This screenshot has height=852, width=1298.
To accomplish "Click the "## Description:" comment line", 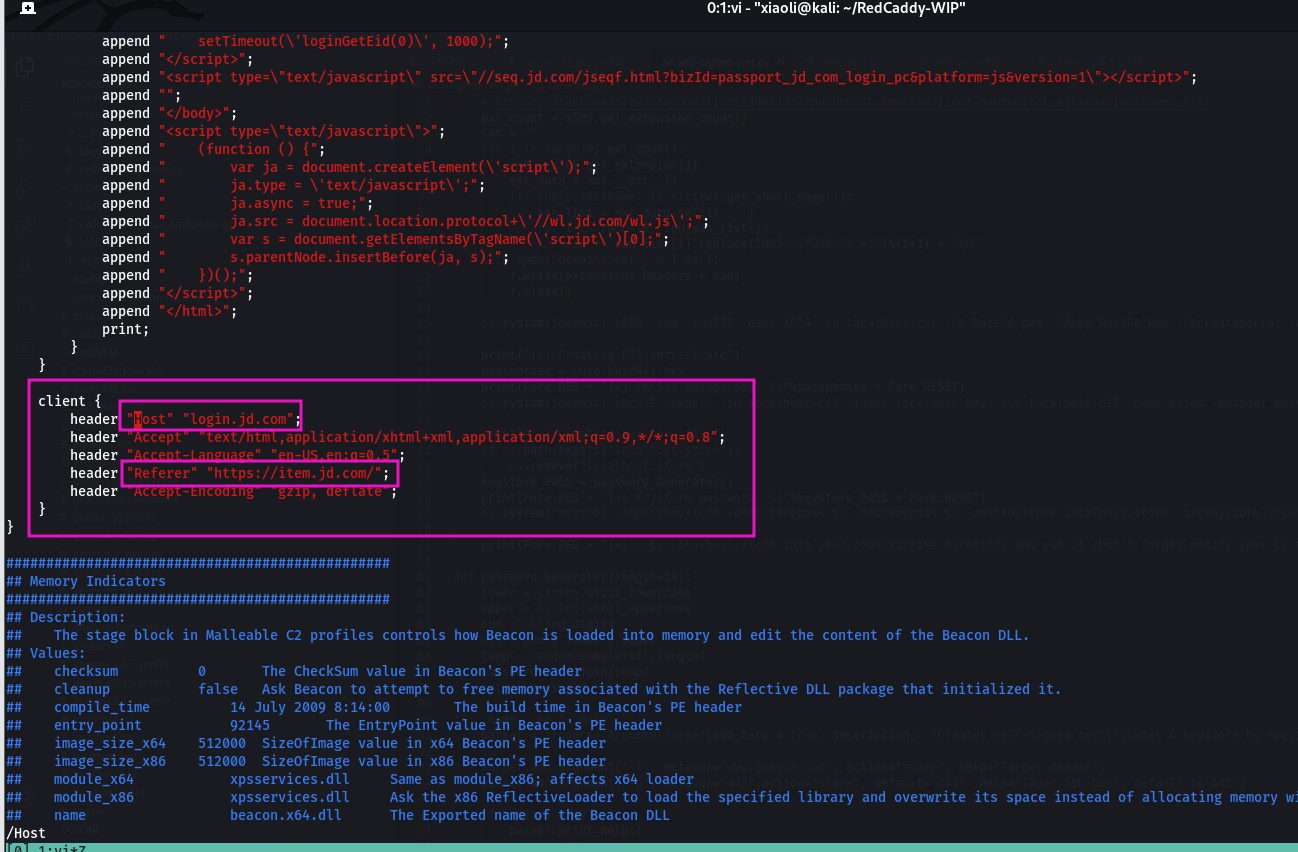I will [x=66, y=617].
